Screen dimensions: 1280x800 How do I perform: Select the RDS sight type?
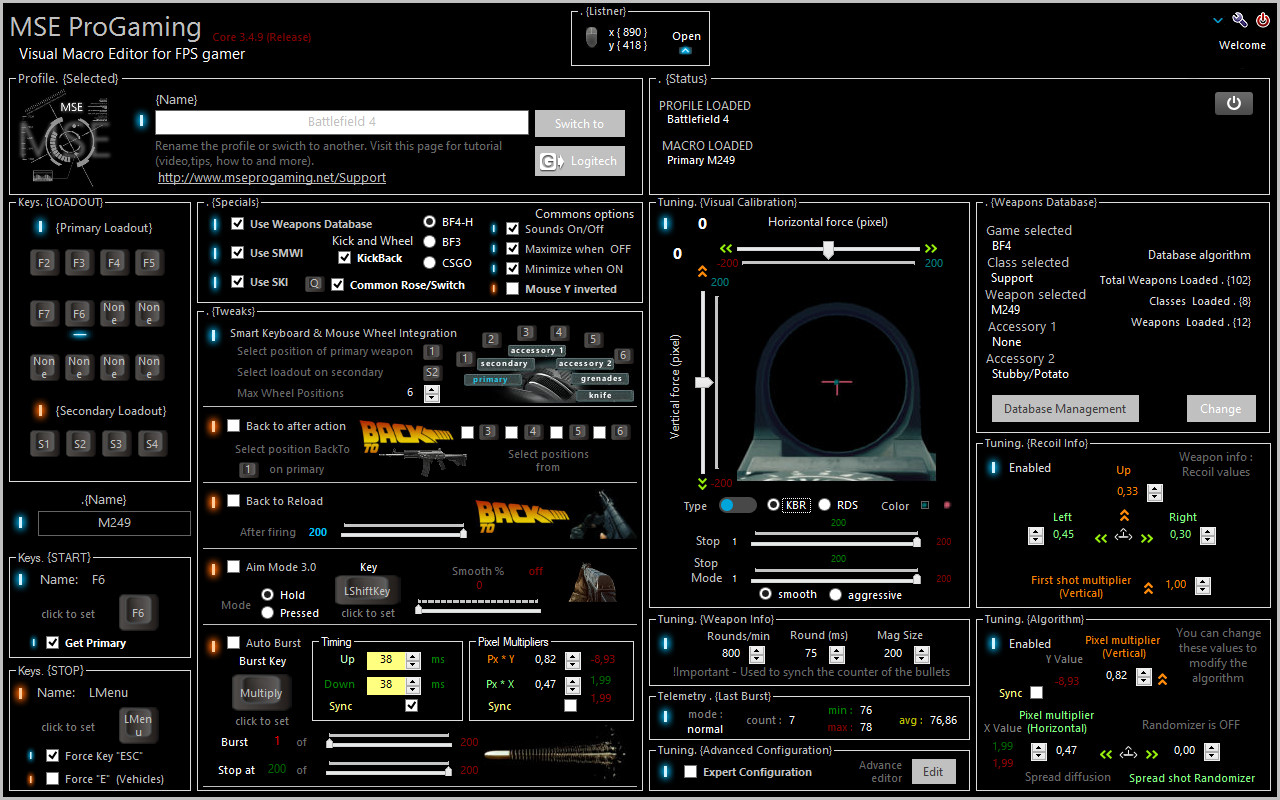click(x=825, y=505)
